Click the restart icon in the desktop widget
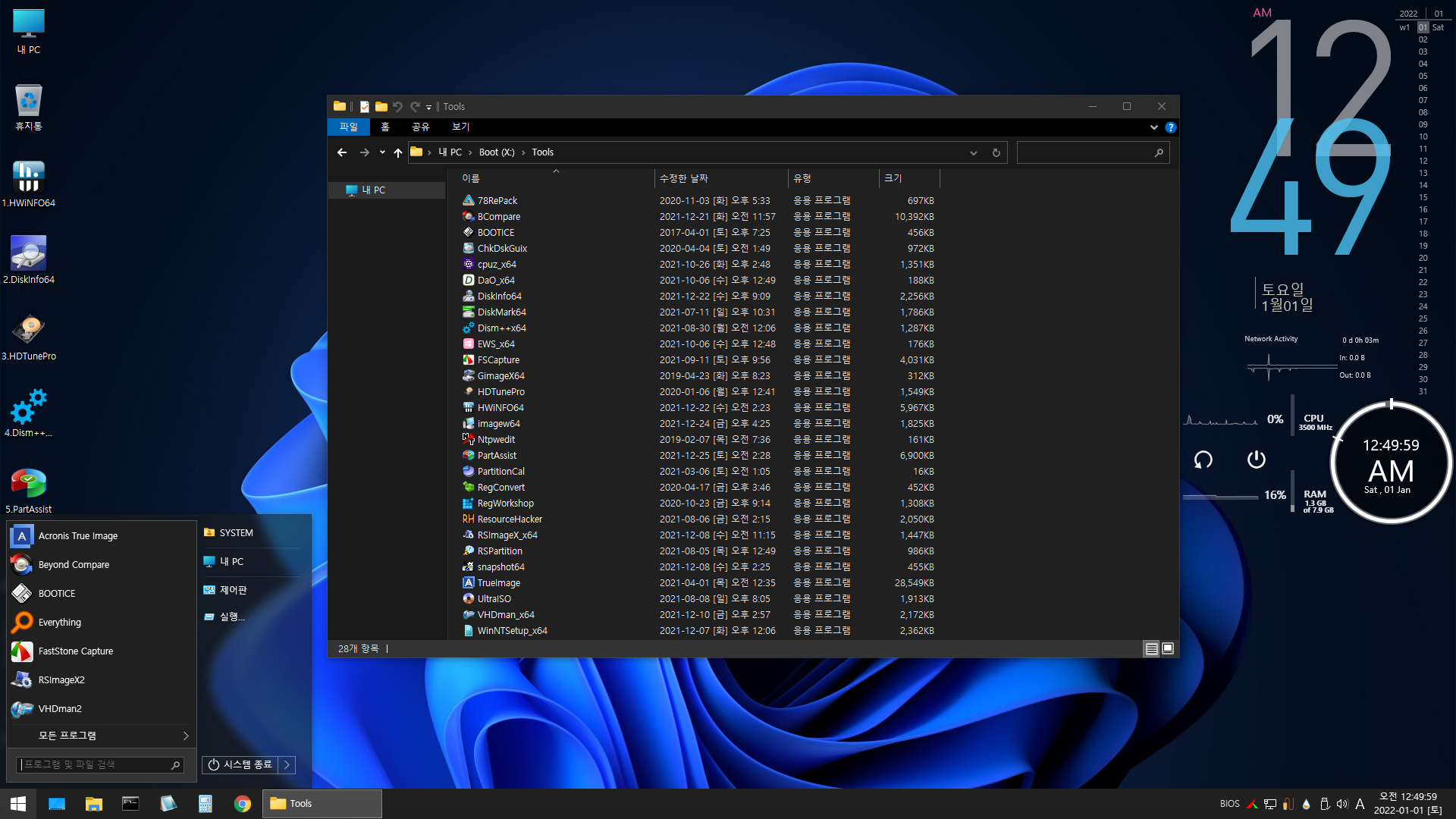This screenshot has height=819, width=1456. coord(1203,460)
